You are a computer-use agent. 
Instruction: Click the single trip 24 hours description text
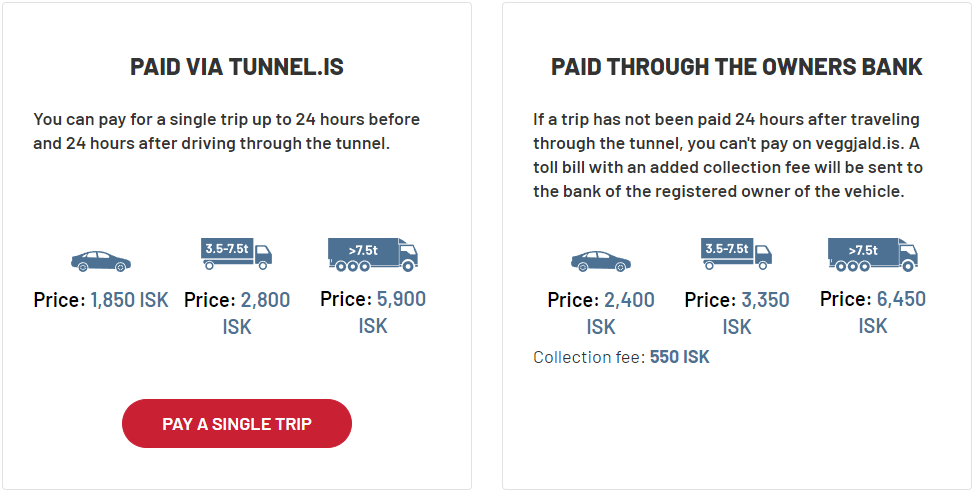[x=227, y=131]
